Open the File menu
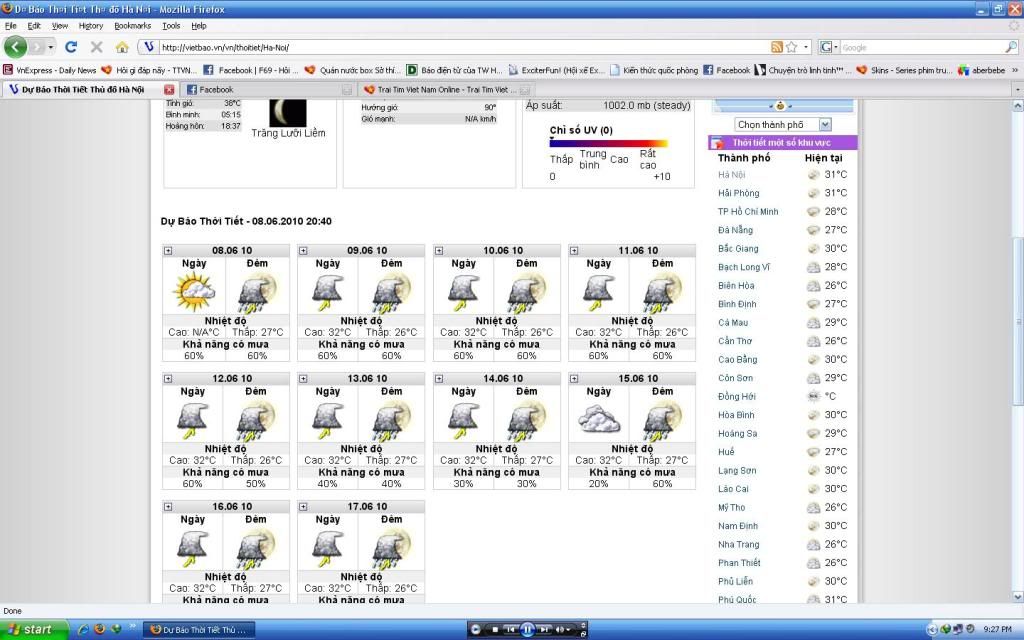The height and width of the screenshot is (640, 1024). 10,26
